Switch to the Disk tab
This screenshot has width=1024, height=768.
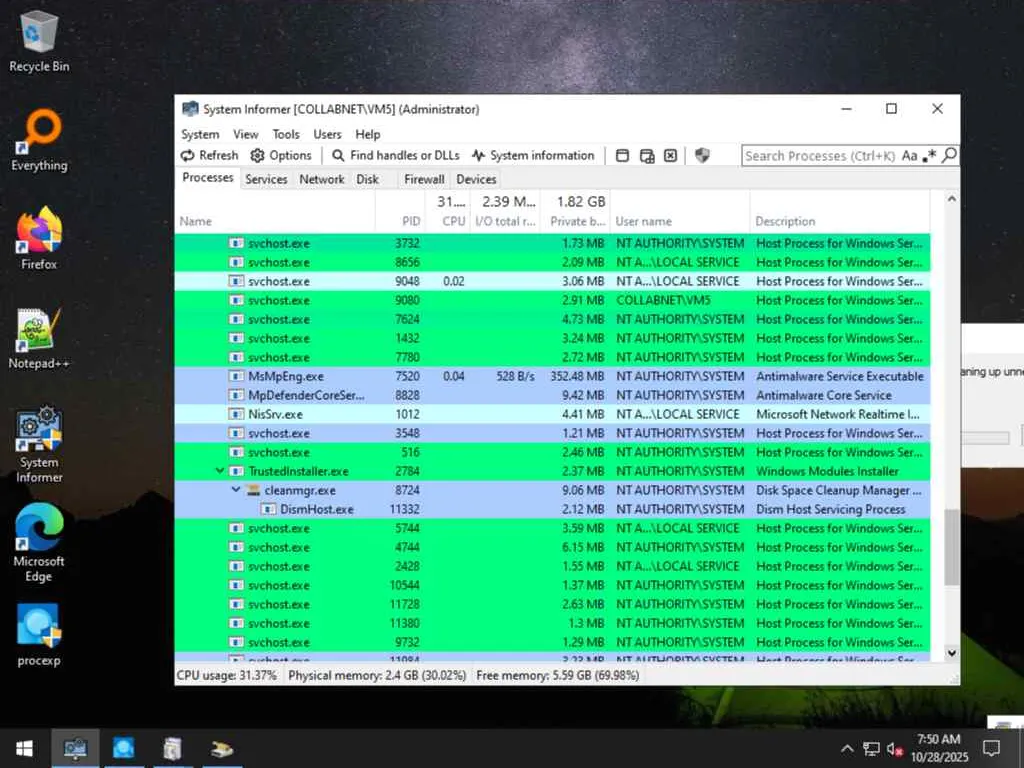368,179
